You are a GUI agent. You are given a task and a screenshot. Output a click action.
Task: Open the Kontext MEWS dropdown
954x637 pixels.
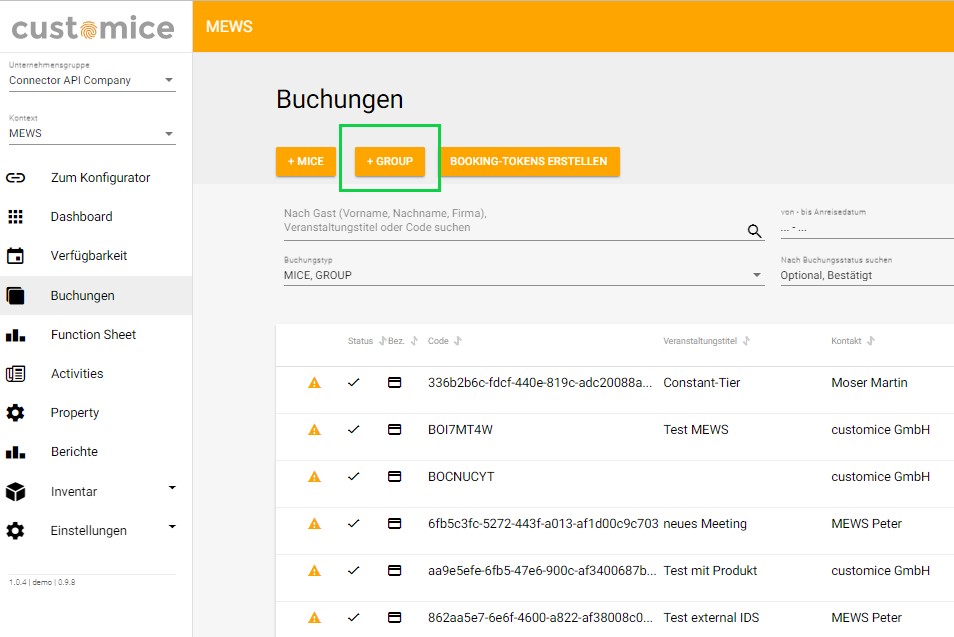[x=92, y=133]
